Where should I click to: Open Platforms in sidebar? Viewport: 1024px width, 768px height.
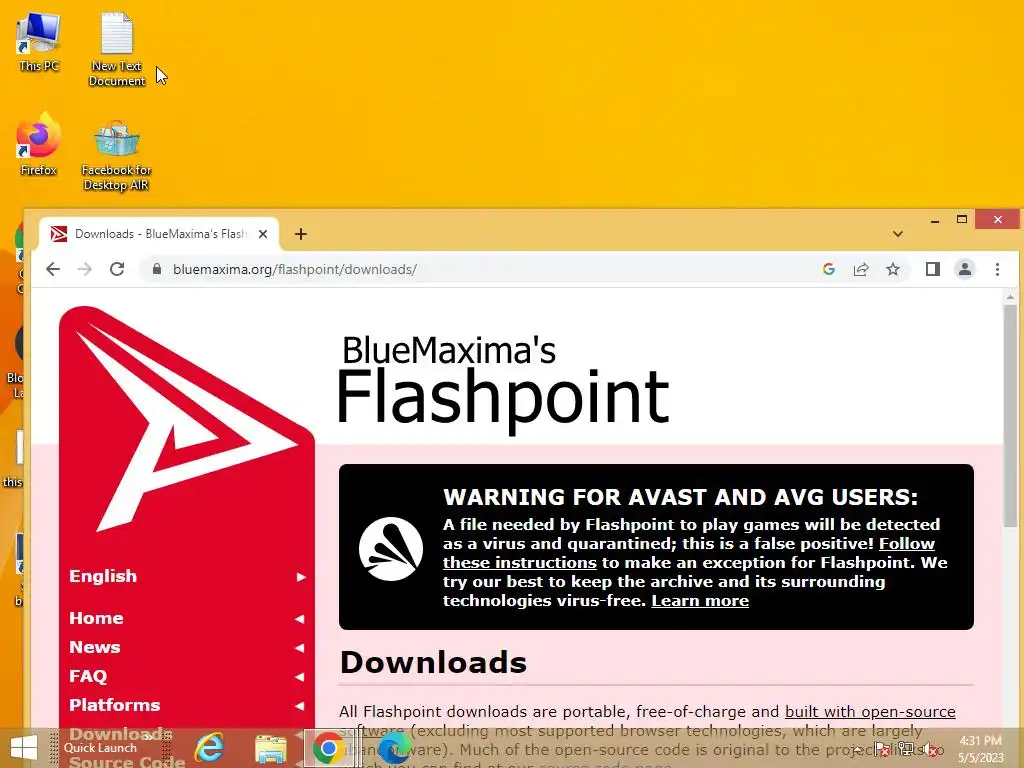[114, 705]
